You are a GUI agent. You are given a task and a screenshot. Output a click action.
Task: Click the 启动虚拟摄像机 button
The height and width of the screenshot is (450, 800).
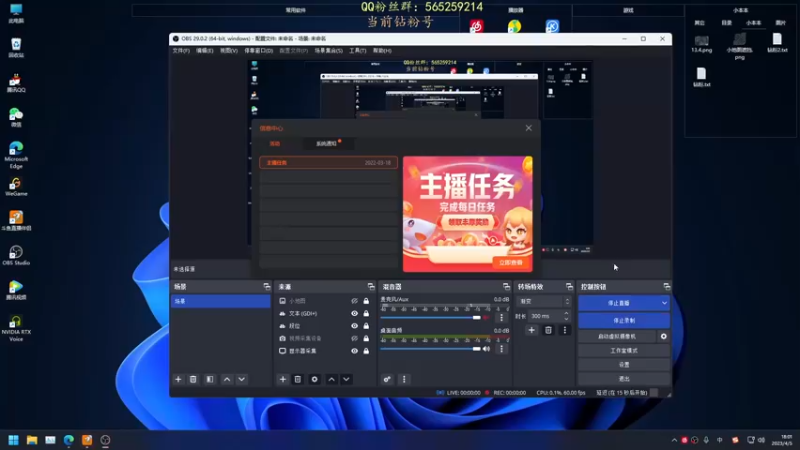[617, 337]
